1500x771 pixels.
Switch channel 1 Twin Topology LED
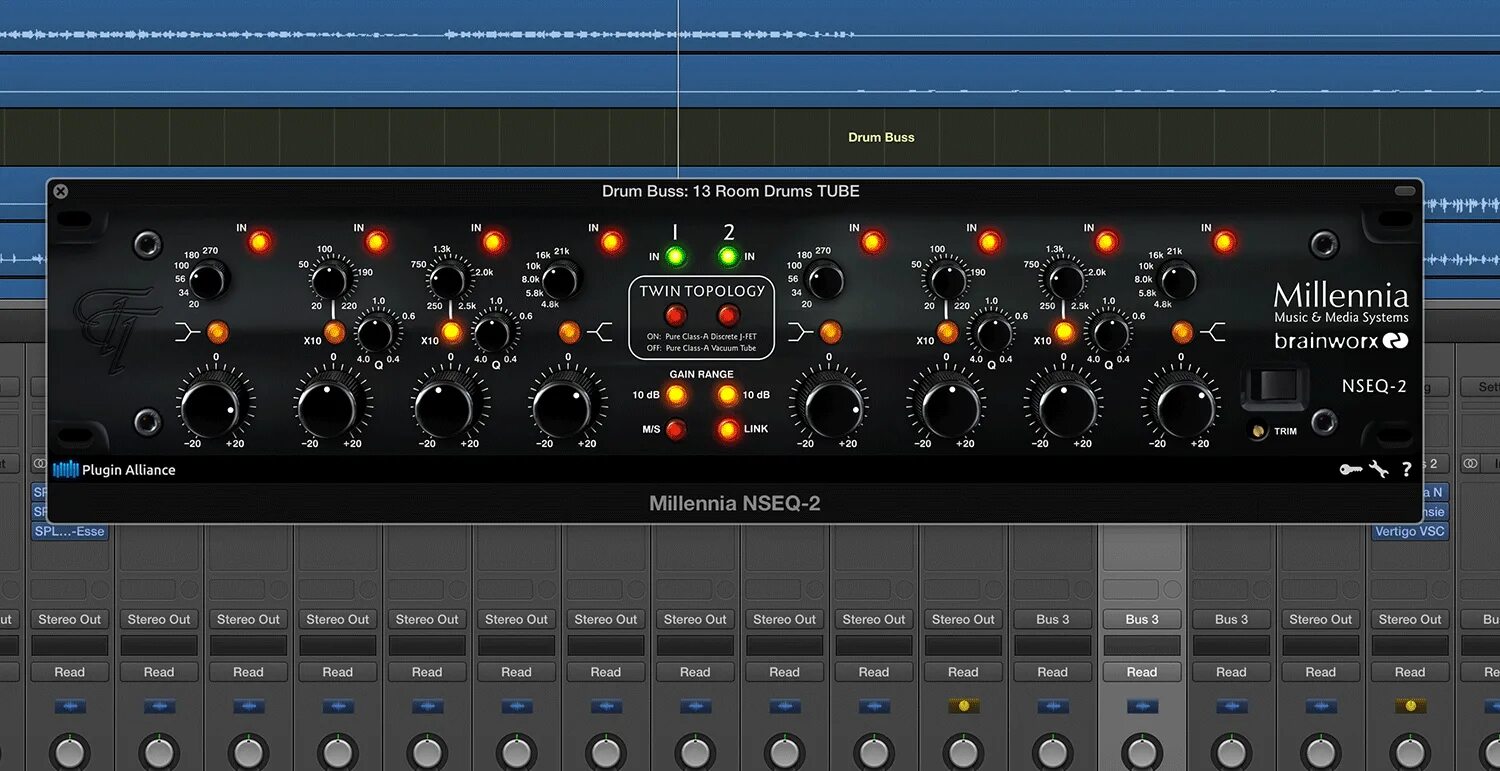(676, 316)
